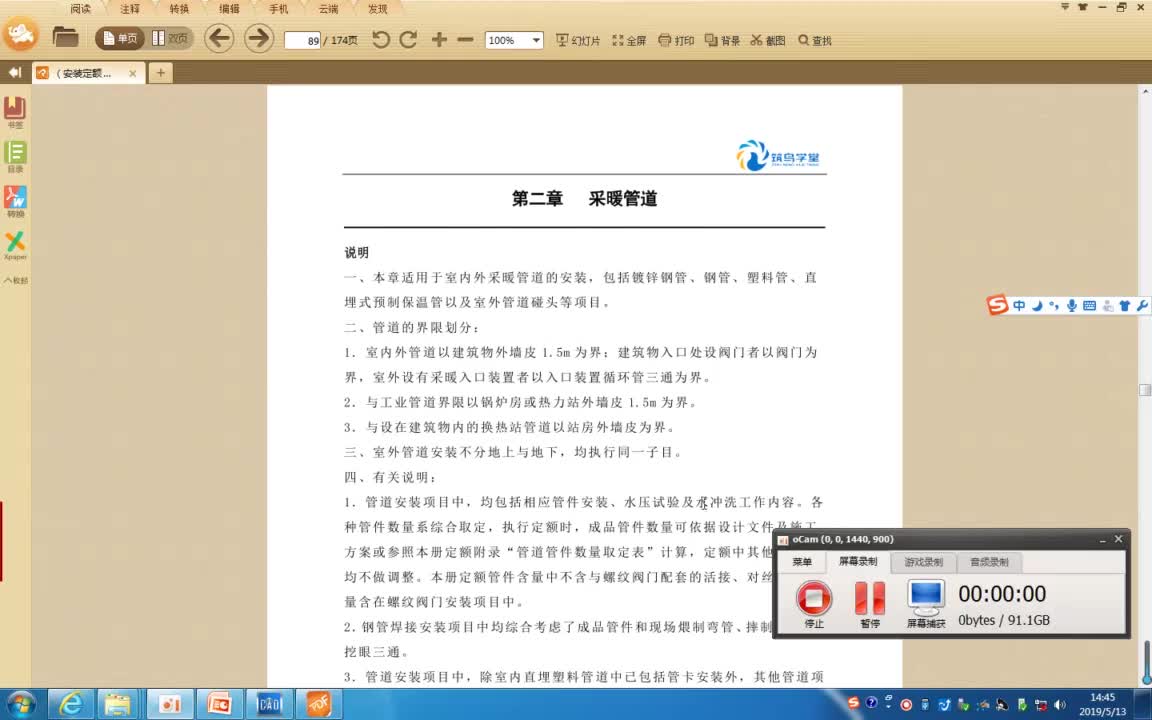Zoom out with the minus icon
The width and height of the screenshot is (1152, 720).
pos(465,40)
